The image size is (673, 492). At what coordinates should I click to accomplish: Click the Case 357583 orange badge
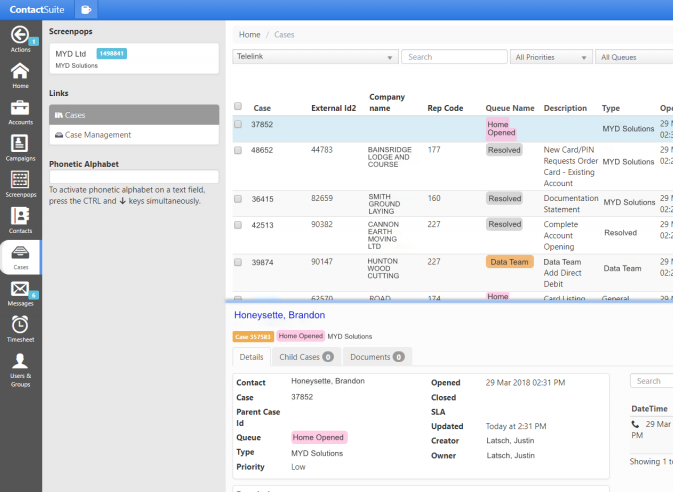tap(253, 337)
